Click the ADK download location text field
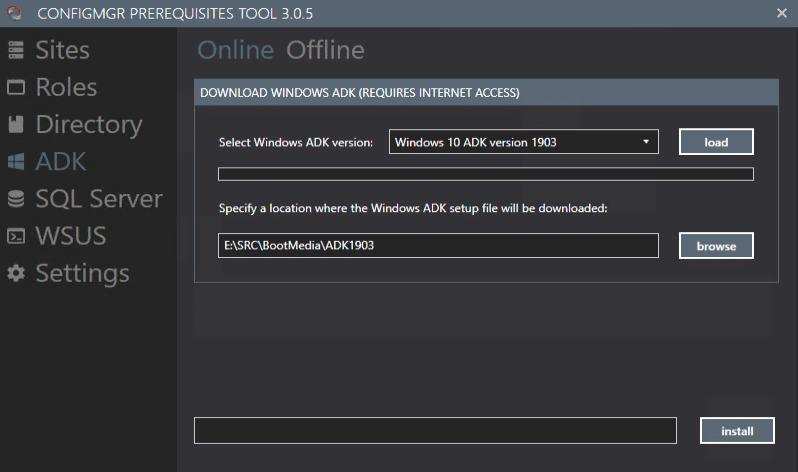798x472 pixels. 438,246
